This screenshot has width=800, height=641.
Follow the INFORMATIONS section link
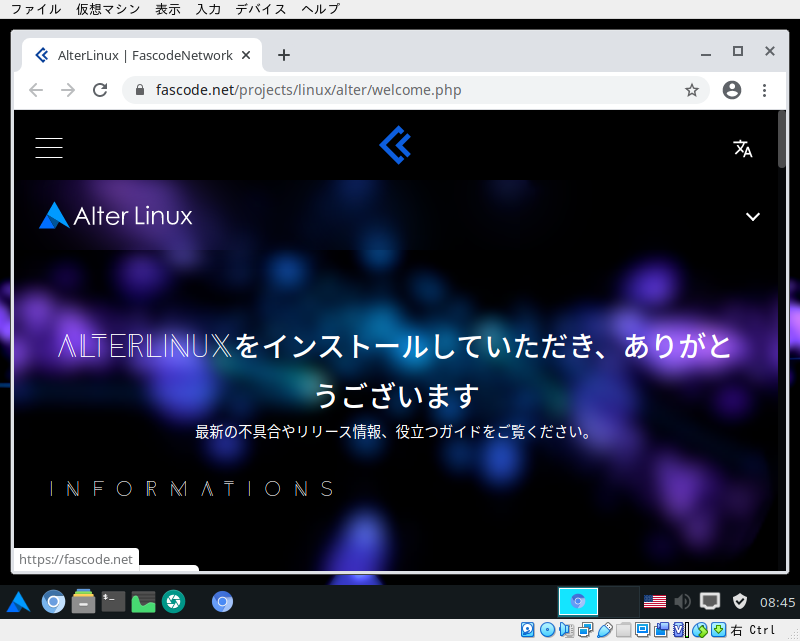(x=190, y=489)
